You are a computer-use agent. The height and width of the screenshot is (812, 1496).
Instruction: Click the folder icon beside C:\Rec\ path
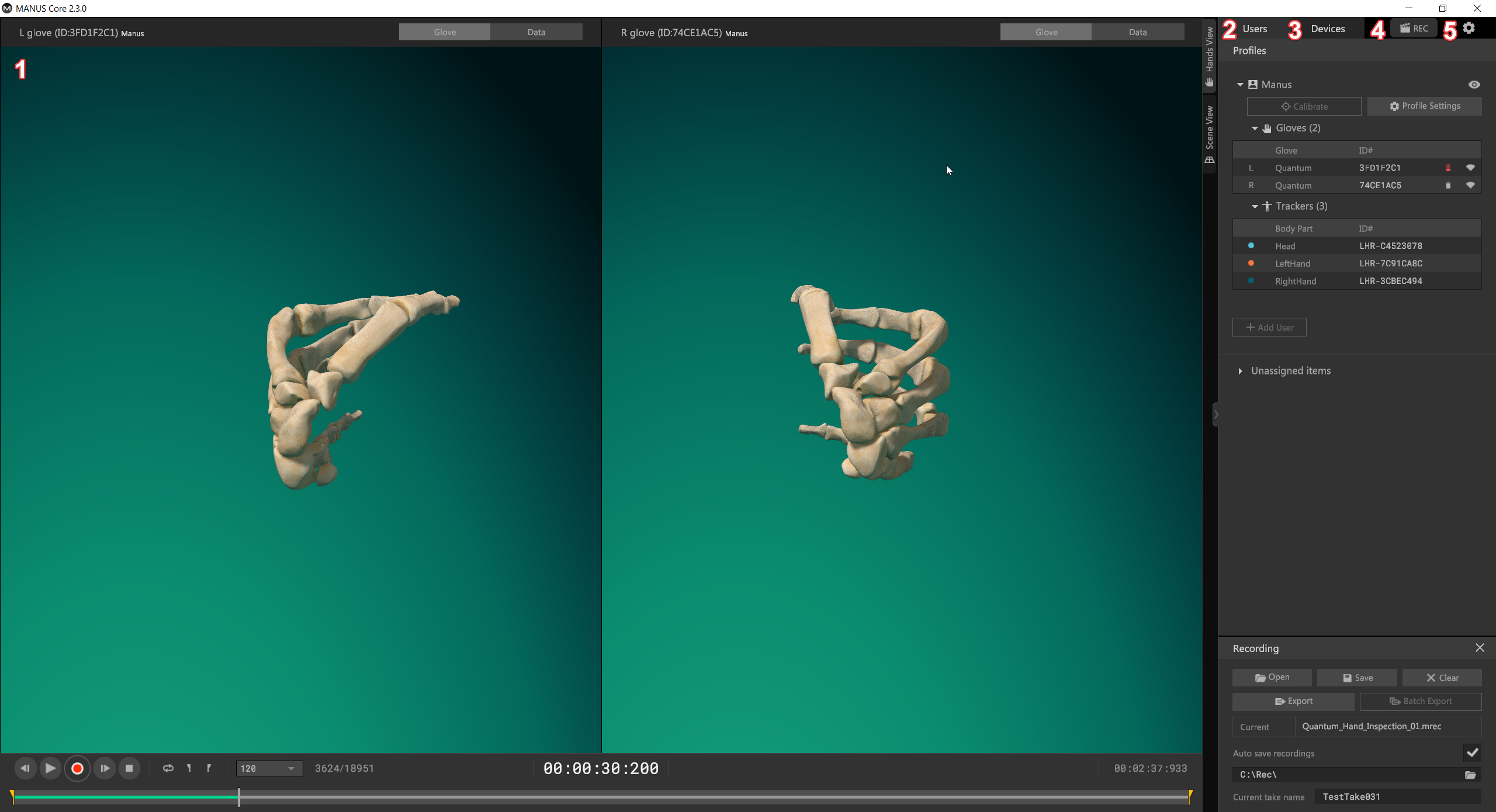click(x=1470, y=775)
